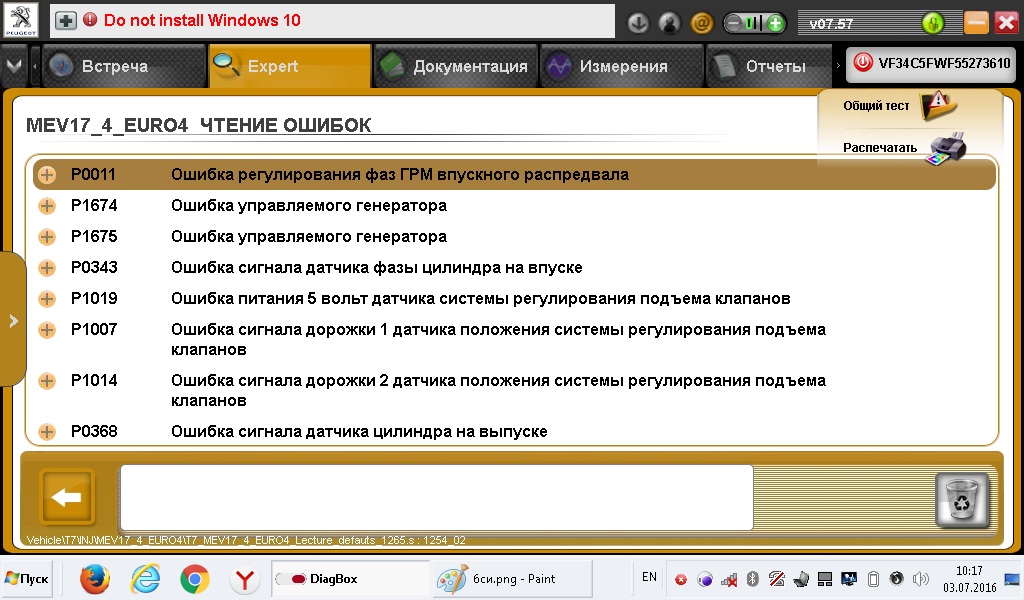The image size is (1024, 600).
Task: Click the Пуск start button
Action: tap(27, 579)
